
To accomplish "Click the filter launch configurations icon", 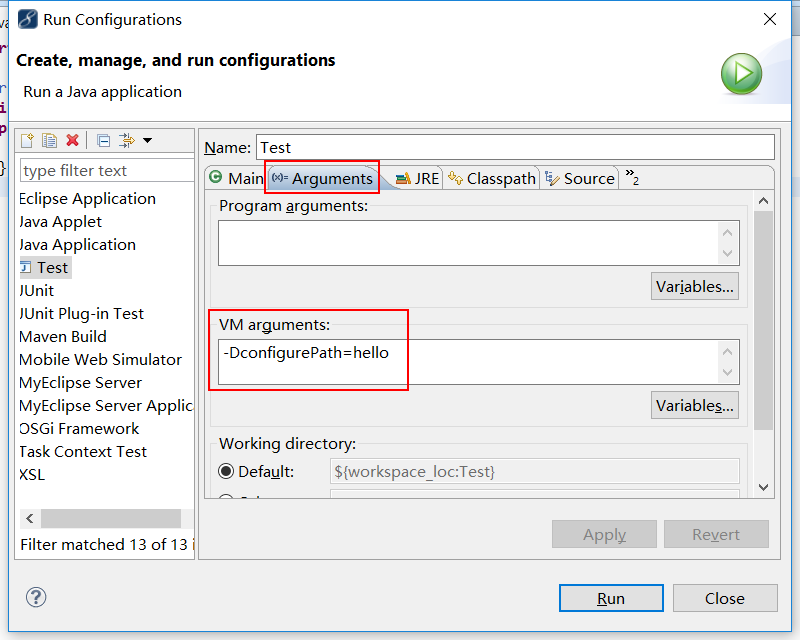I will [127, 140].
